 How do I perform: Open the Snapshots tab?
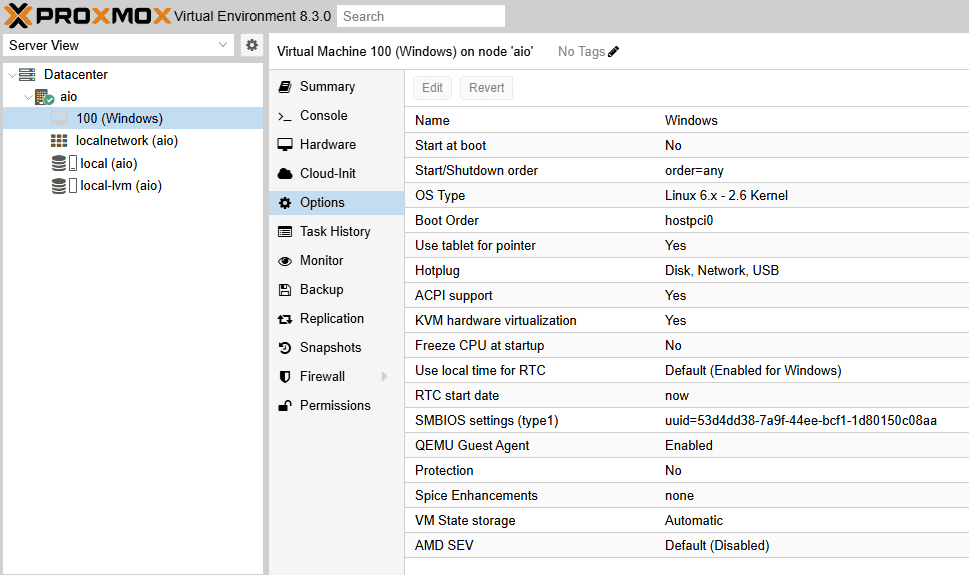click(x=336, y=347)
